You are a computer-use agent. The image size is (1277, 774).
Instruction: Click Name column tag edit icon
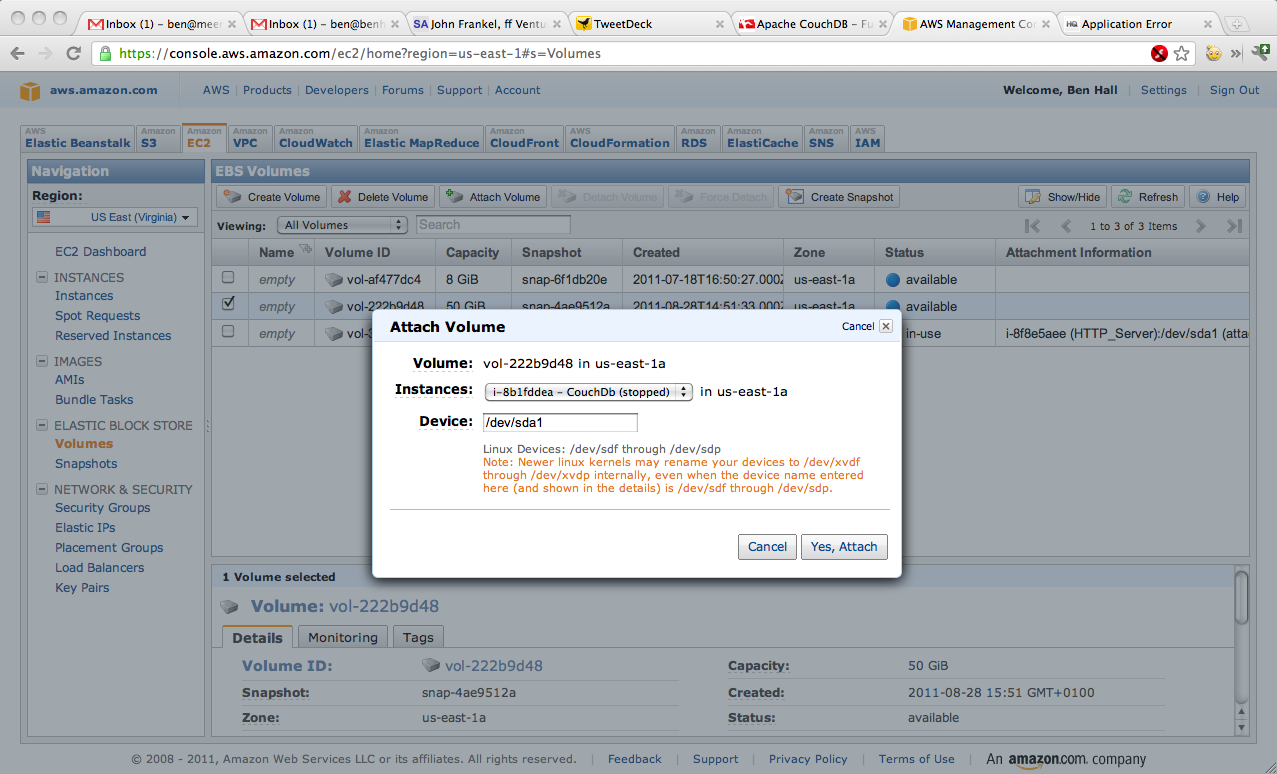[x=305, y=250]
